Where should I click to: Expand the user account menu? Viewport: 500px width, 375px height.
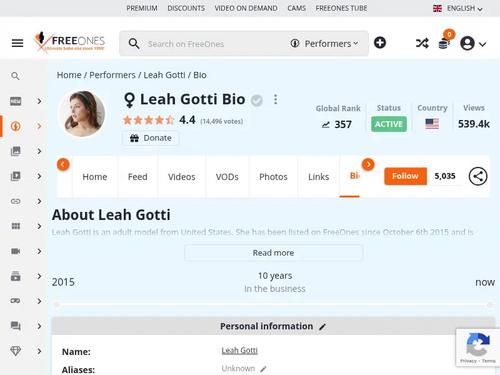(473, 43)
